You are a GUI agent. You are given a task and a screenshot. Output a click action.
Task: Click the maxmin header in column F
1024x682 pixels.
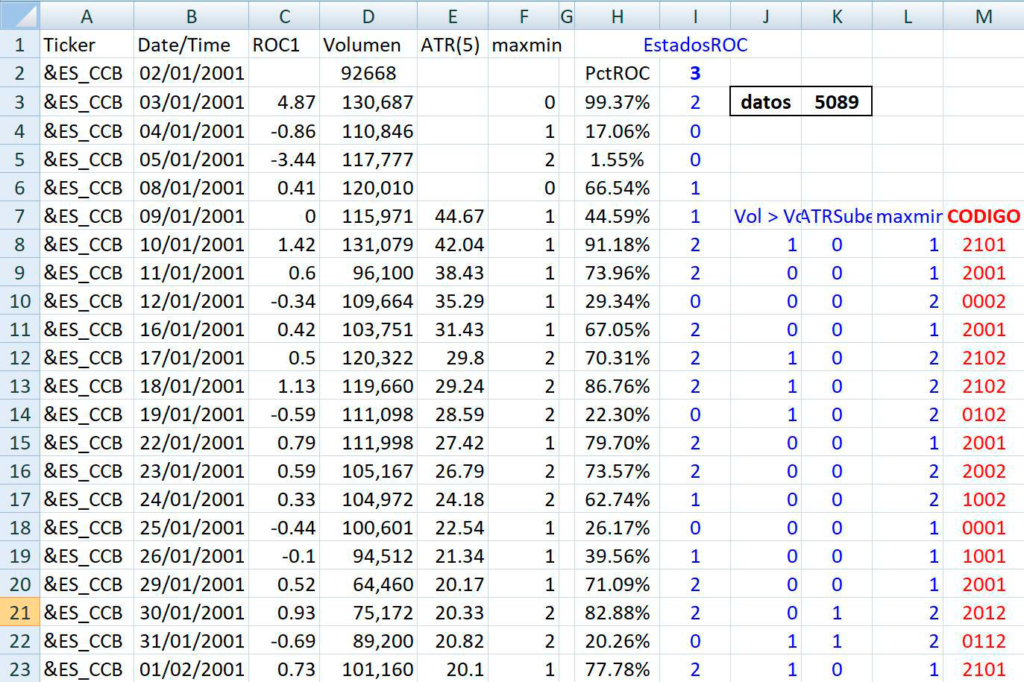coord(524,45)
